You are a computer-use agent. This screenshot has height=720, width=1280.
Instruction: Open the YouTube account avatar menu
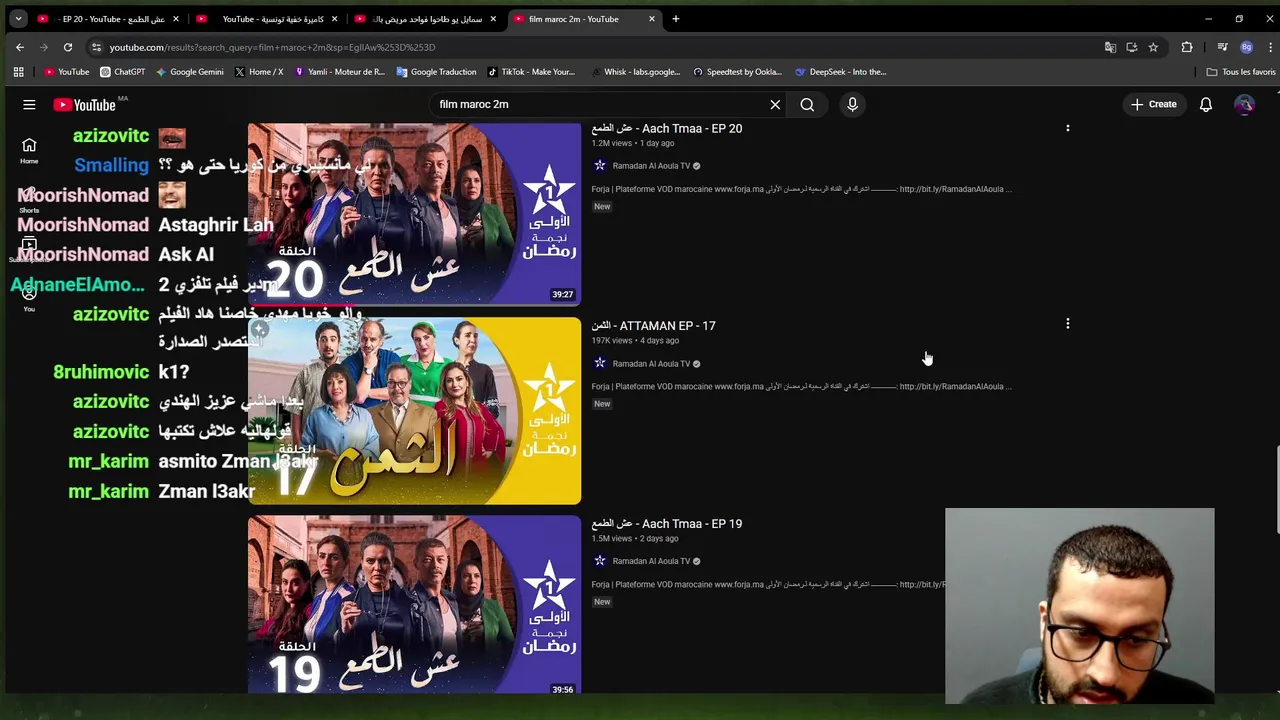pos(1244,104)
